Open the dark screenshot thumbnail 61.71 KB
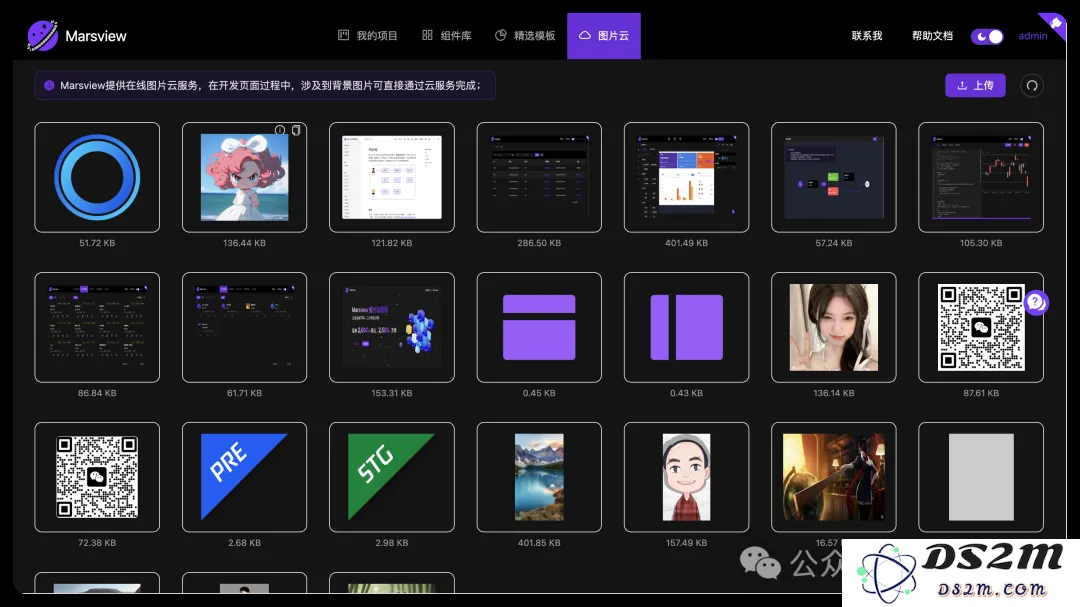 click(x=245, y=327)
